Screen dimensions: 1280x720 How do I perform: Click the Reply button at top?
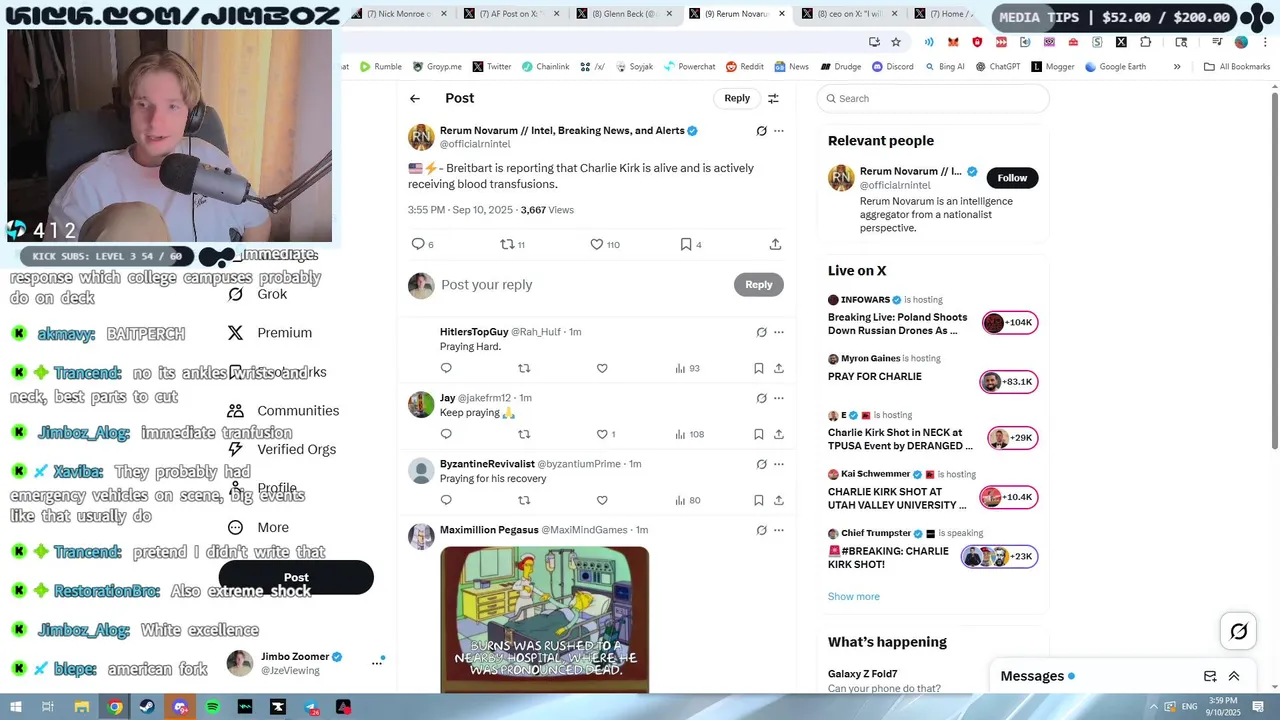point(737,98)
